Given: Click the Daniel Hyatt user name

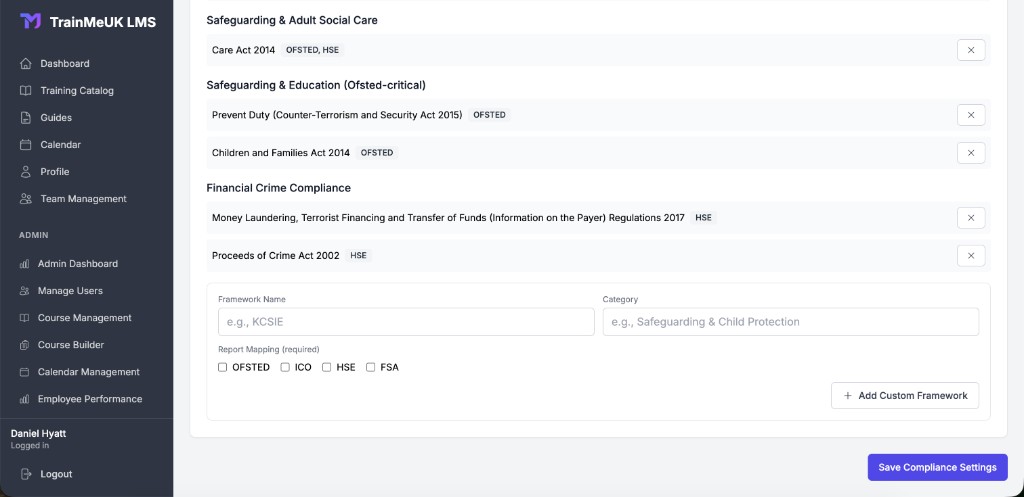Looking at the screenshot, I should (39, 434).
